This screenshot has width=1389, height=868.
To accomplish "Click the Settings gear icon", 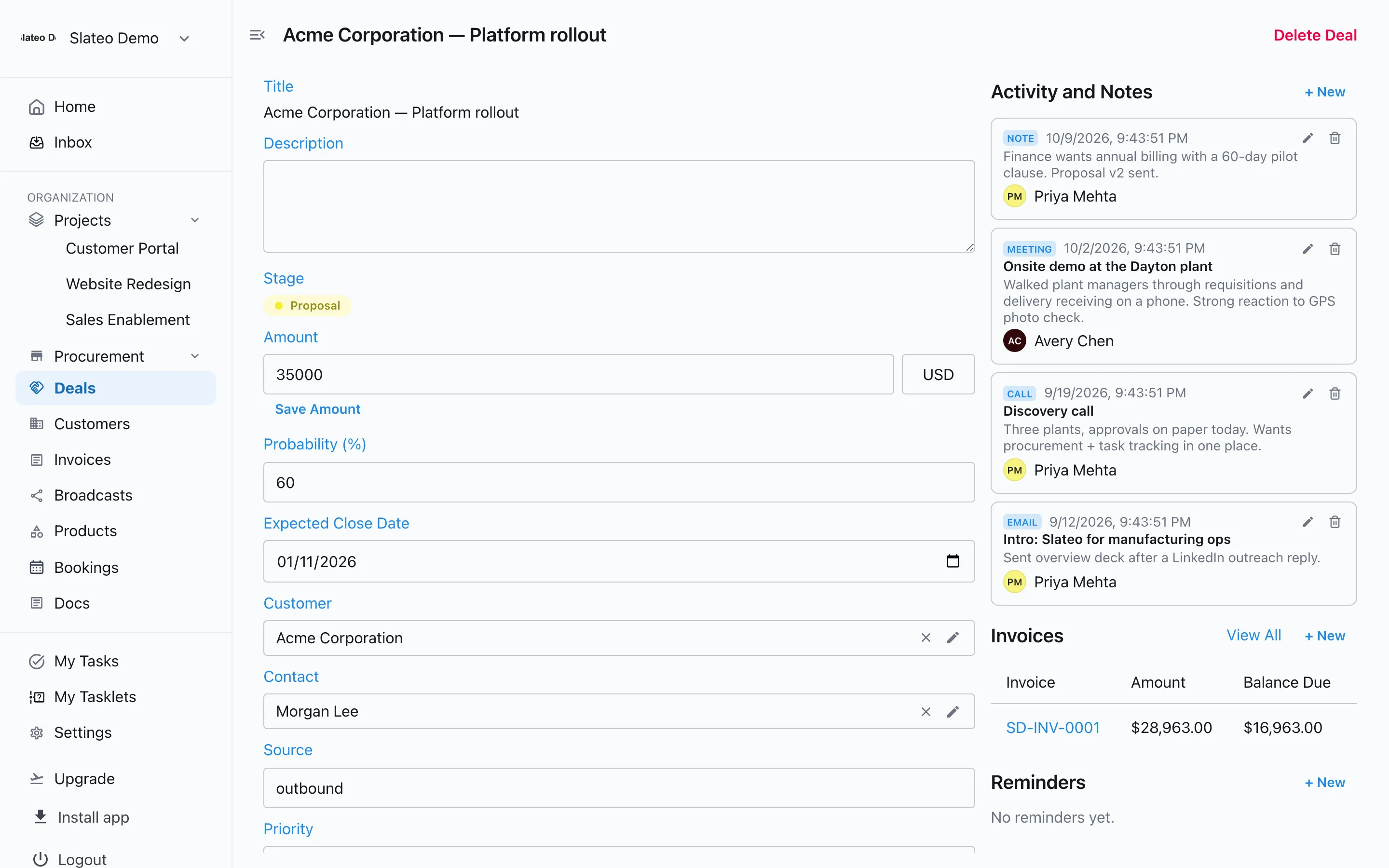I will pyautogui.click(x=37, y=732).
